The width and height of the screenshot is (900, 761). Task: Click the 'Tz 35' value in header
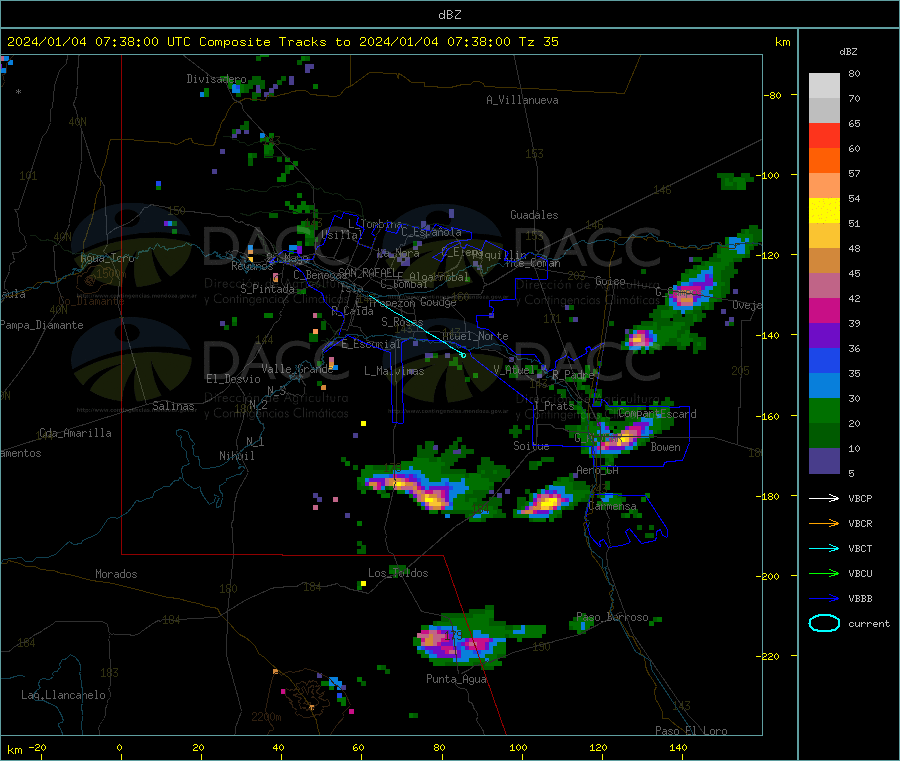[538, 42]
